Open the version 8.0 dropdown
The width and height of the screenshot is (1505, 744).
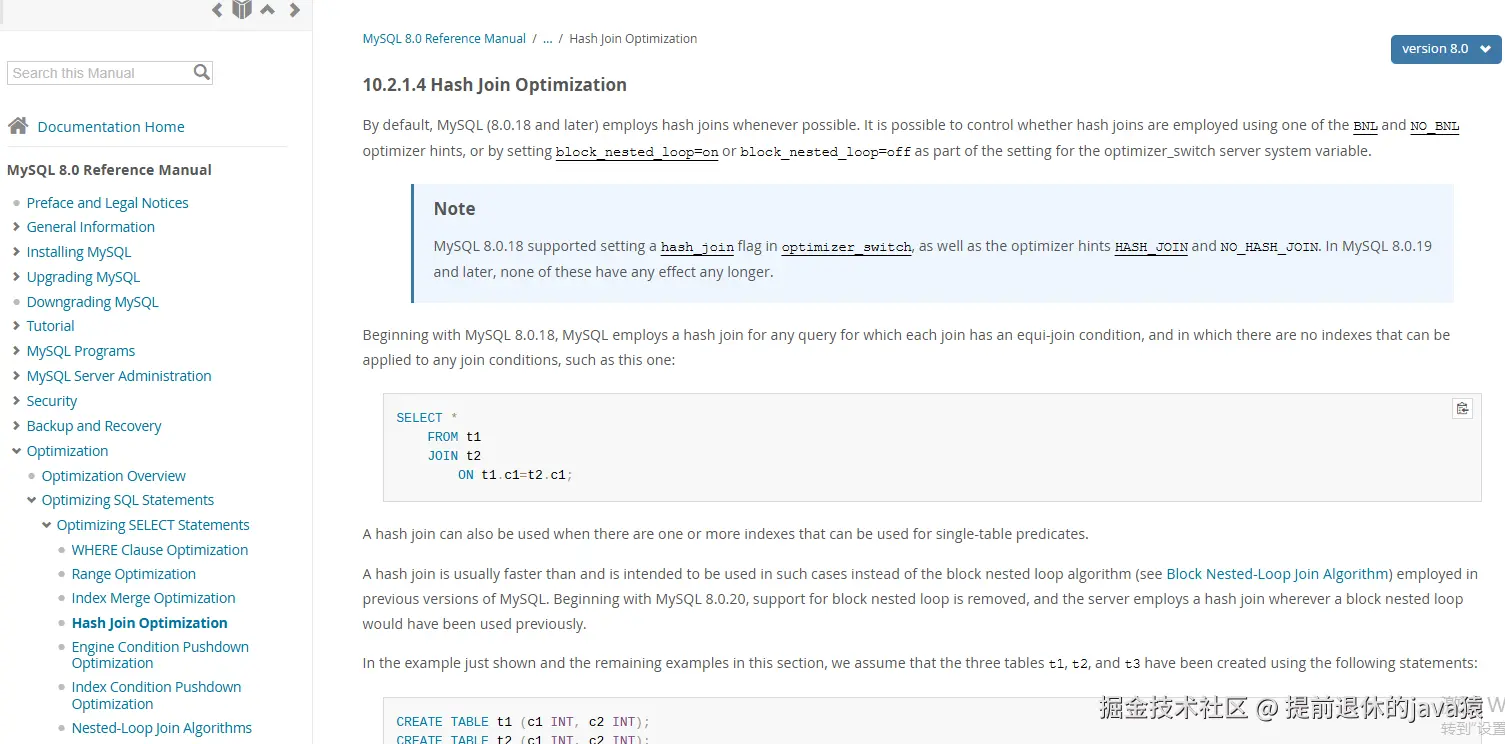click(1446, 49)
